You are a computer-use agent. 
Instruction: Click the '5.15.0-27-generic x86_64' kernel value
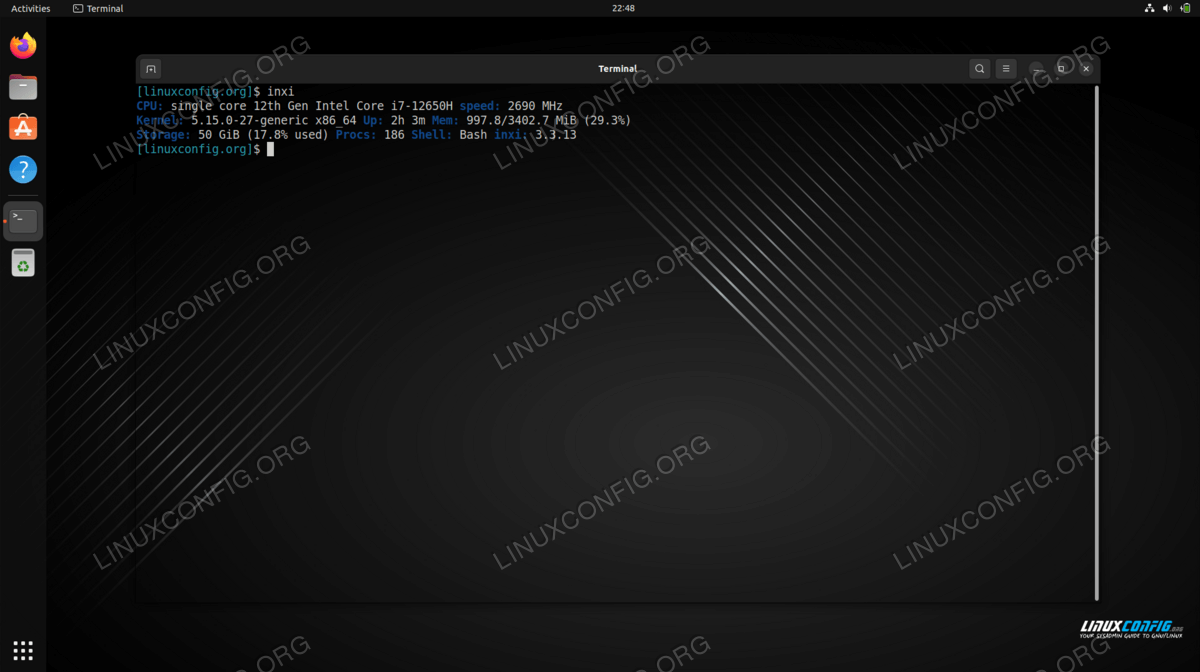(274, 120)
